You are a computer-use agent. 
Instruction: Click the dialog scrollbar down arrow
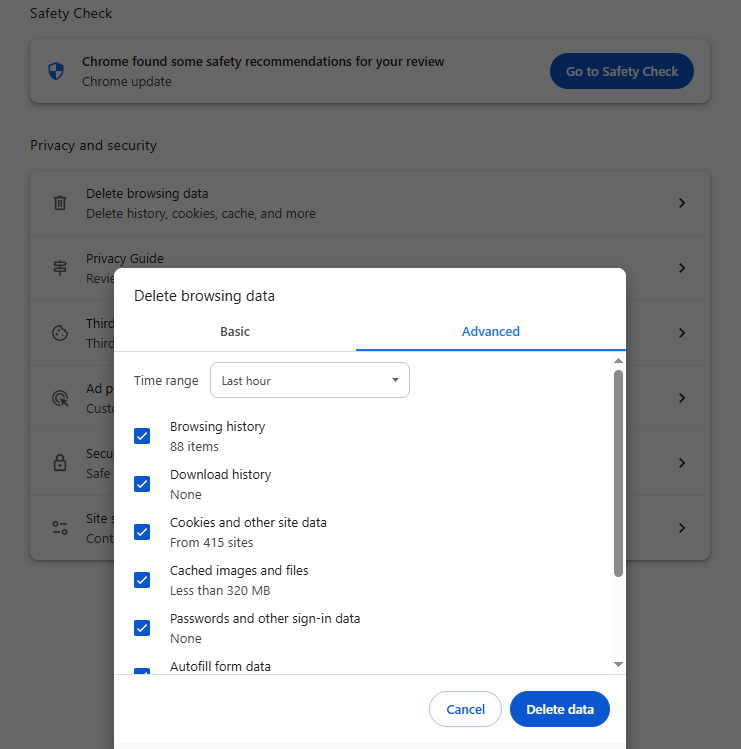click(618, 664)
